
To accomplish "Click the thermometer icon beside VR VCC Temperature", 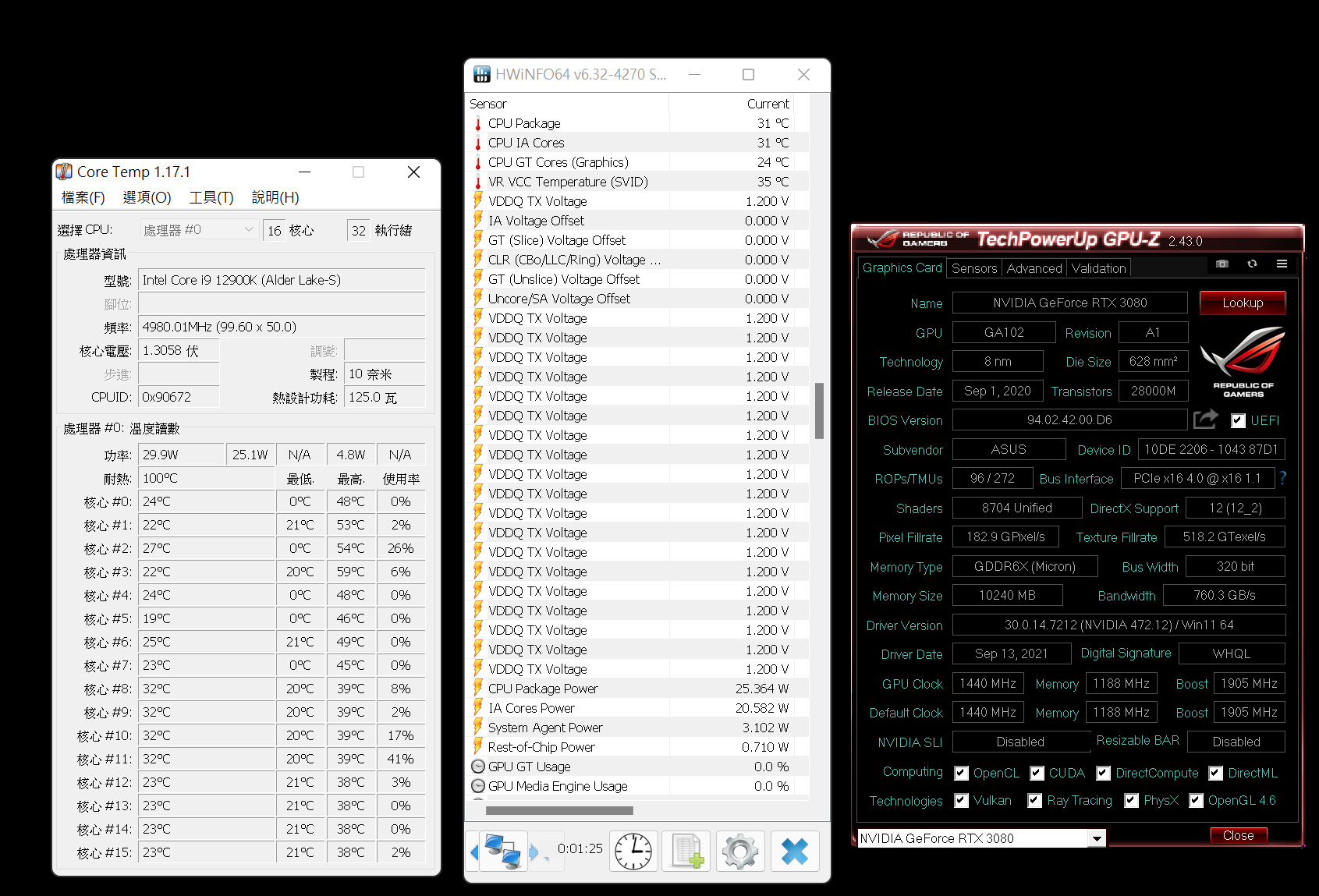I will point(478,182).
